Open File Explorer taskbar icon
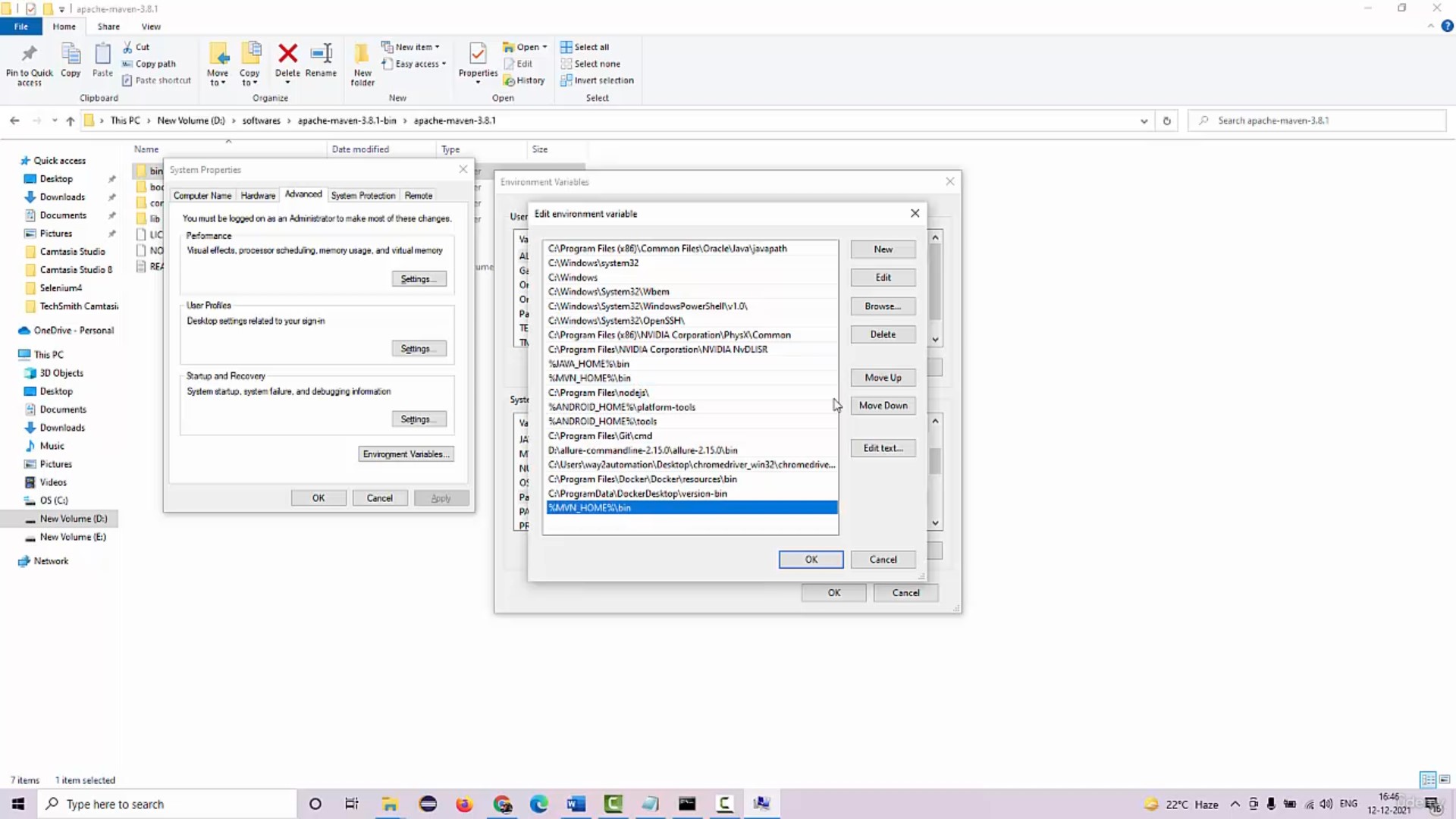This screenshot has width=1456, height=819. [x=390, y=804]
